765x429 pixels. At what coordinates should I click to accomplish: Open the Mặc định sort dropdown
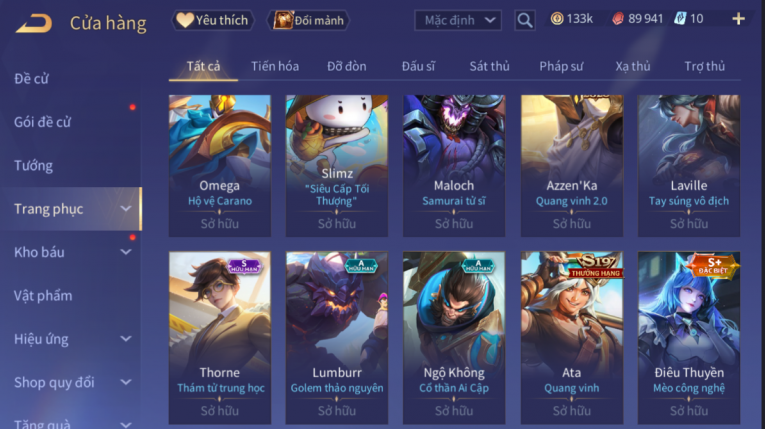(458, 20)
